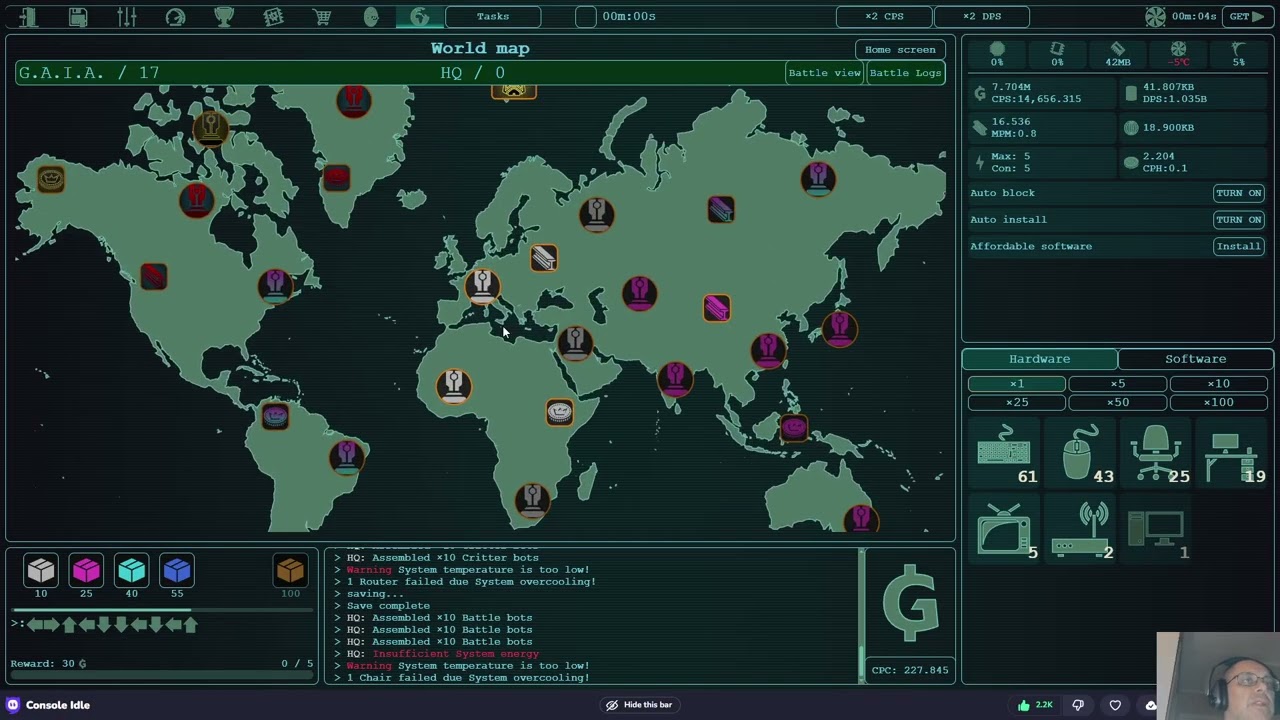Buy the desktop computer hardware item
The width and height of the screenshot is (1280, 720).
[1157, 531]
